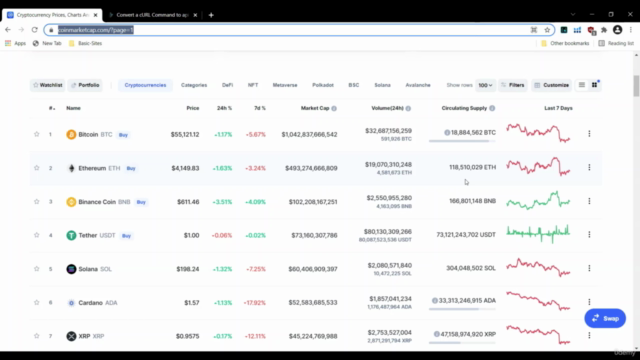Star Solana for the watchlist
The width and height of the screenshot is (640, 360).
click(x=36, y=269)
